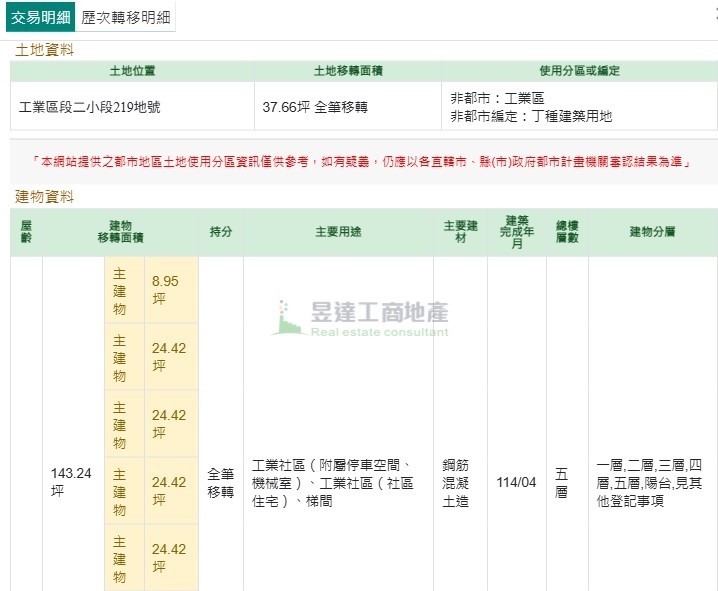The image size is (718, 591).
Task: Click the 總樓層數 column header
Action: click(x=566, y=232)
